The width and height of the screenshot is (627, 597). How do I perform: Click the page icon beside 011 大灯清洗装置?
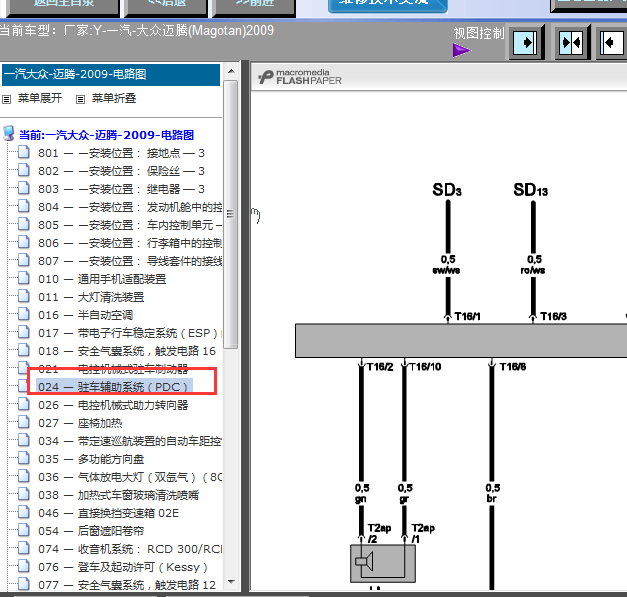(24, 296)
